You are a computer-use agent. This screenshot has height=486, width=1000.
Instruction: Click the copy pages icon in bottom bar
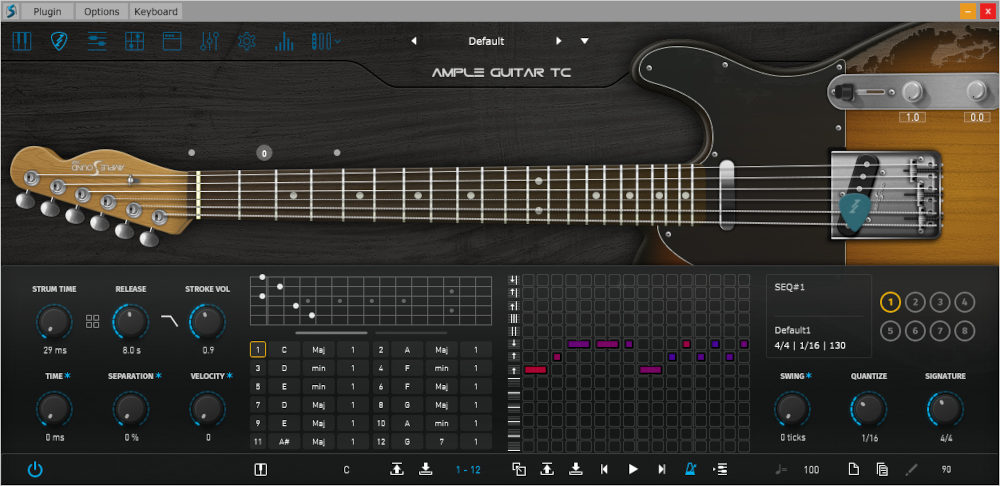882,469
